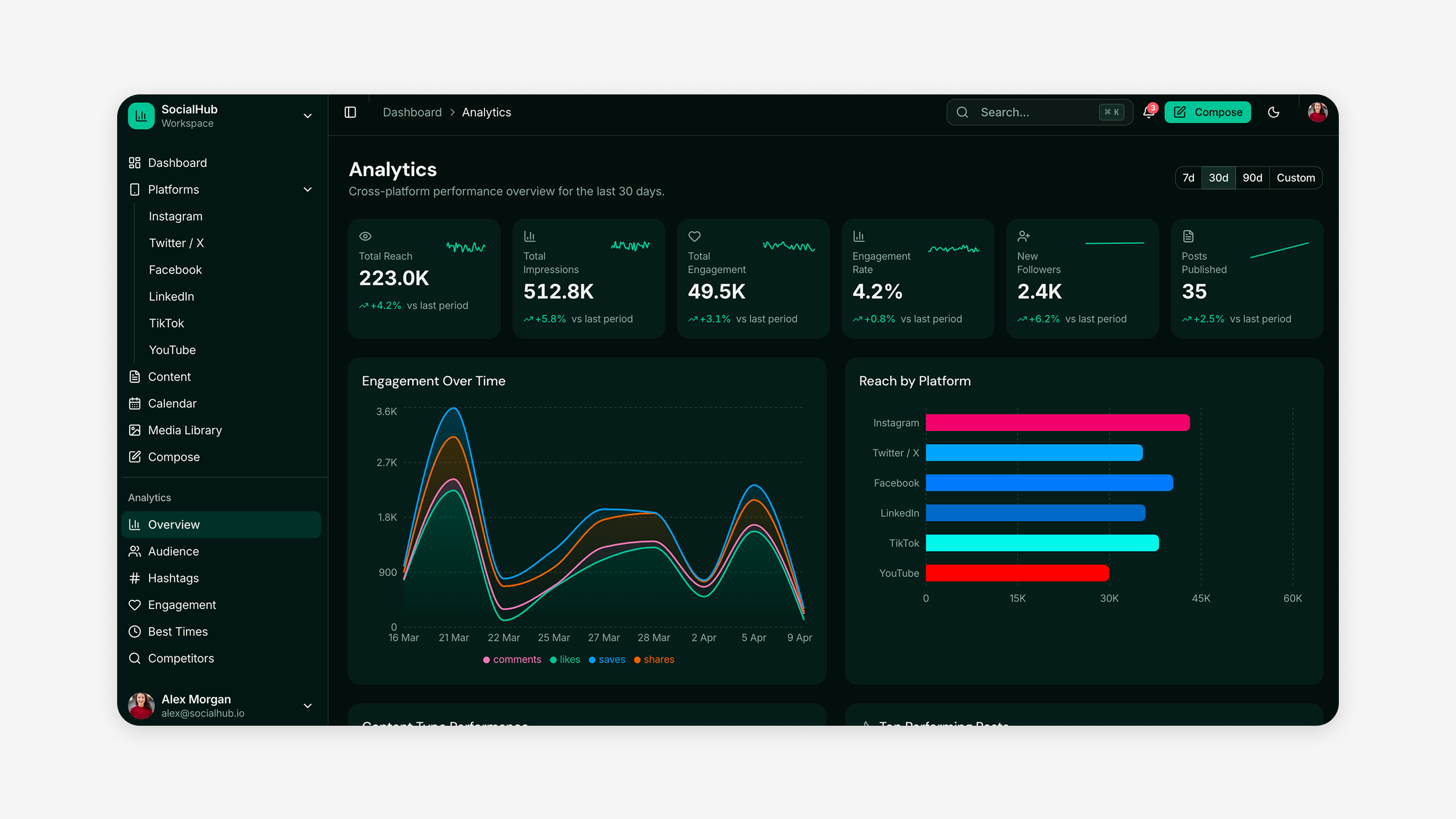Viewport: 1456px width, 819px height.
Task: Toggle the saves legend series
Action: 607,659
